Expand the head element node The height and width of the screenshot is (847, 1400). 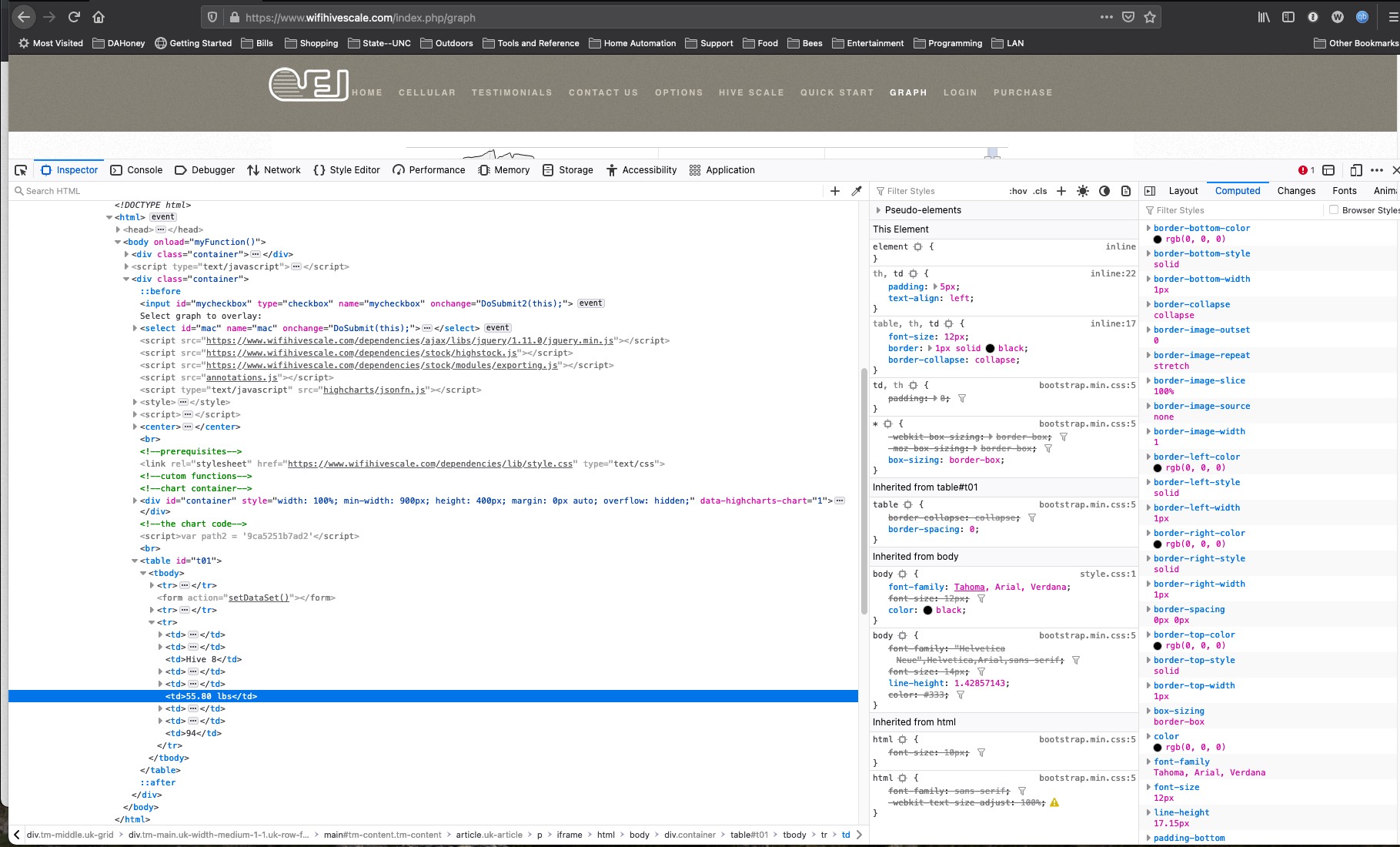(117, 229)
